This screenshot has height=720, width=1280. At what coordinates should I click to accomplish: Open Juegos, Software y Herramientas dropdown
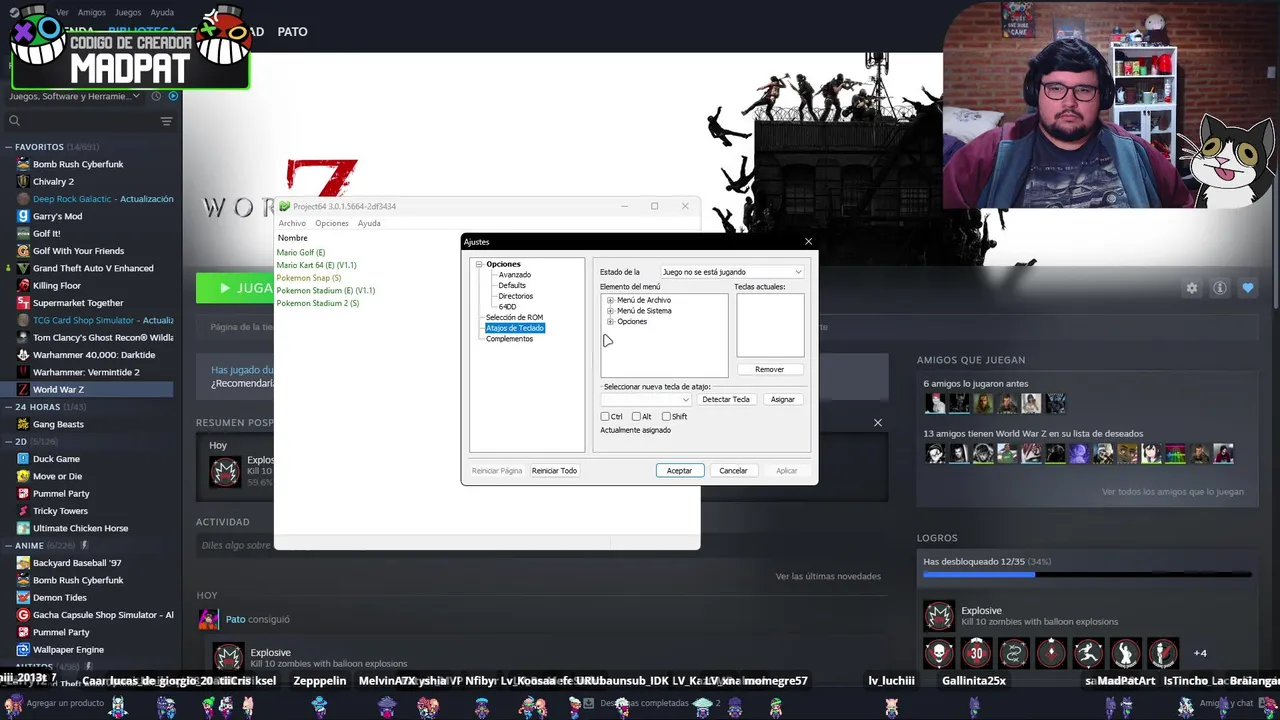click(x=76, y=96)
